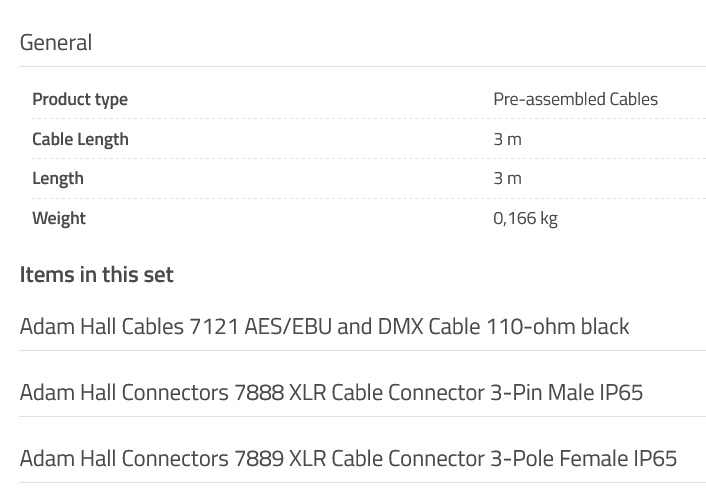Click the Length row label
Viewport: 706px width, 495px height.
point(58,178)
